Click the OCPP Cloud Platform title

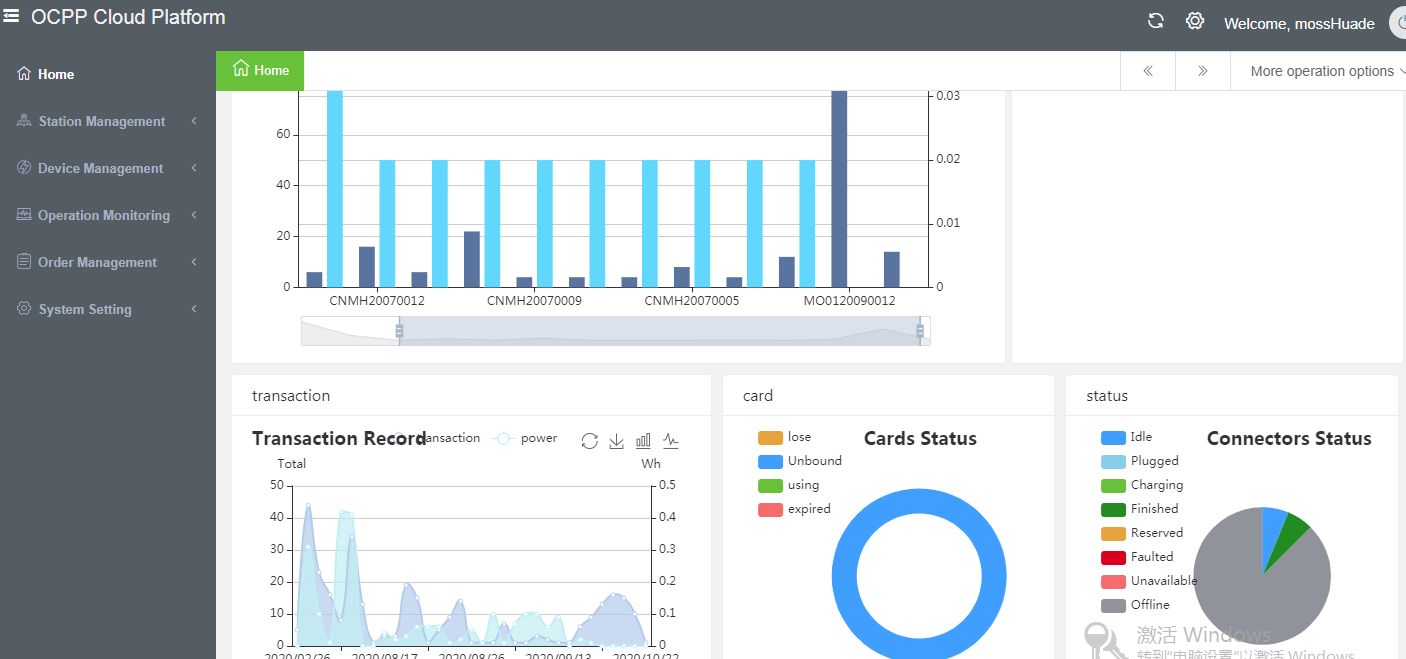[128, 17]
